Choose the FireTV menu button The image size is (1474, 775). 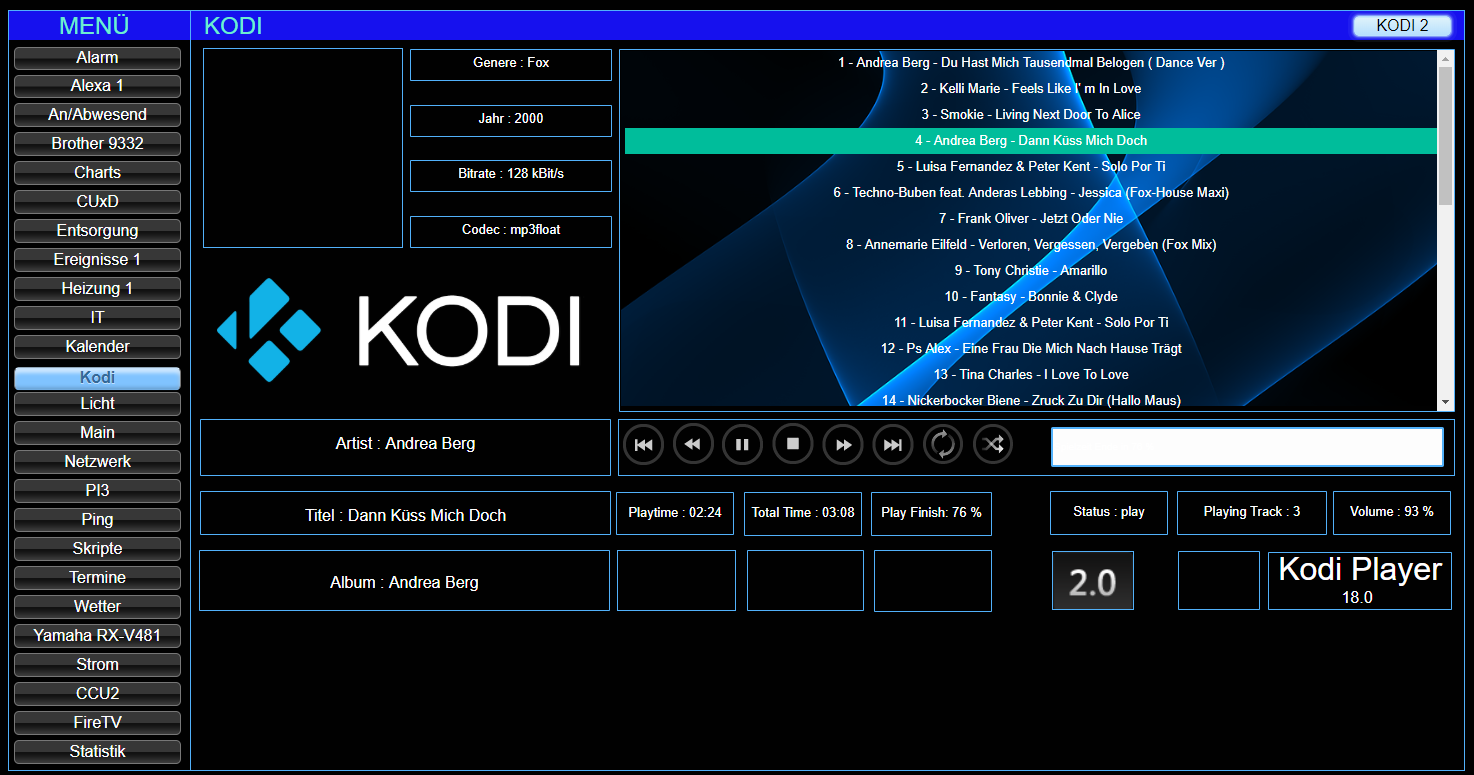click(x=97, y=723)
